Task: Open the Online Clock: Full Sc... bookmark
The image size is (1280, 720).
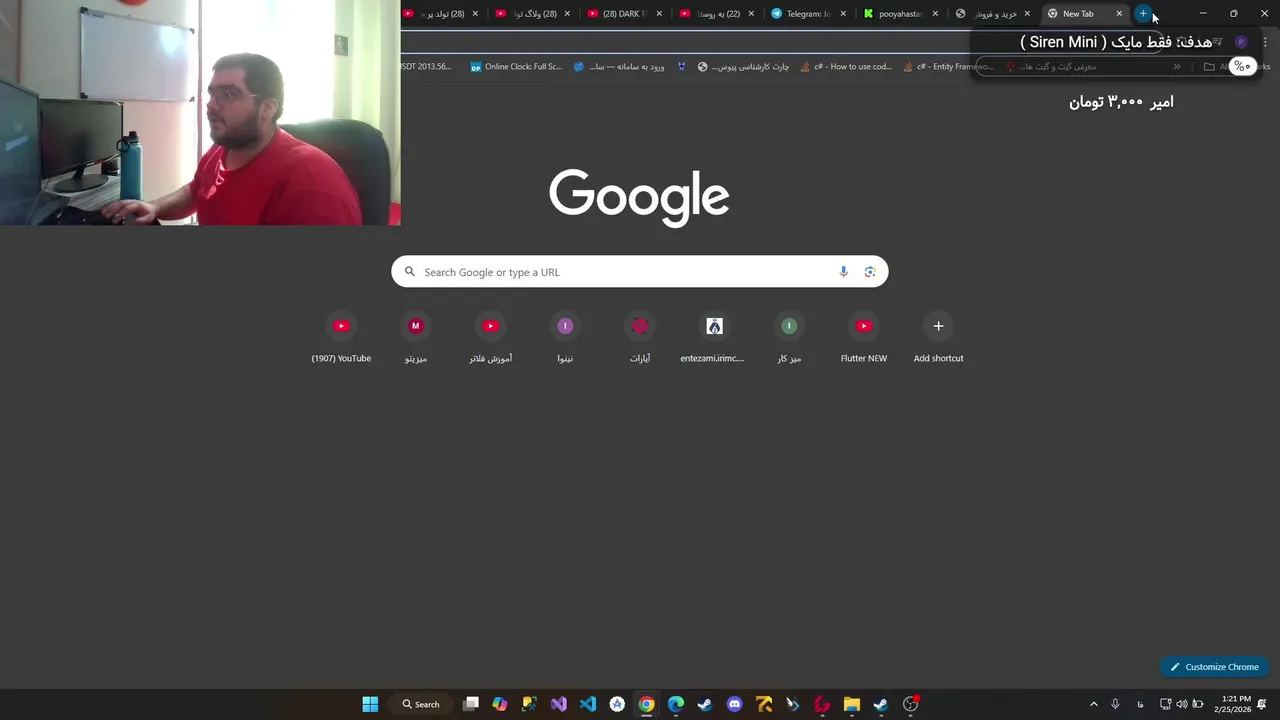Action: [516, 67]
